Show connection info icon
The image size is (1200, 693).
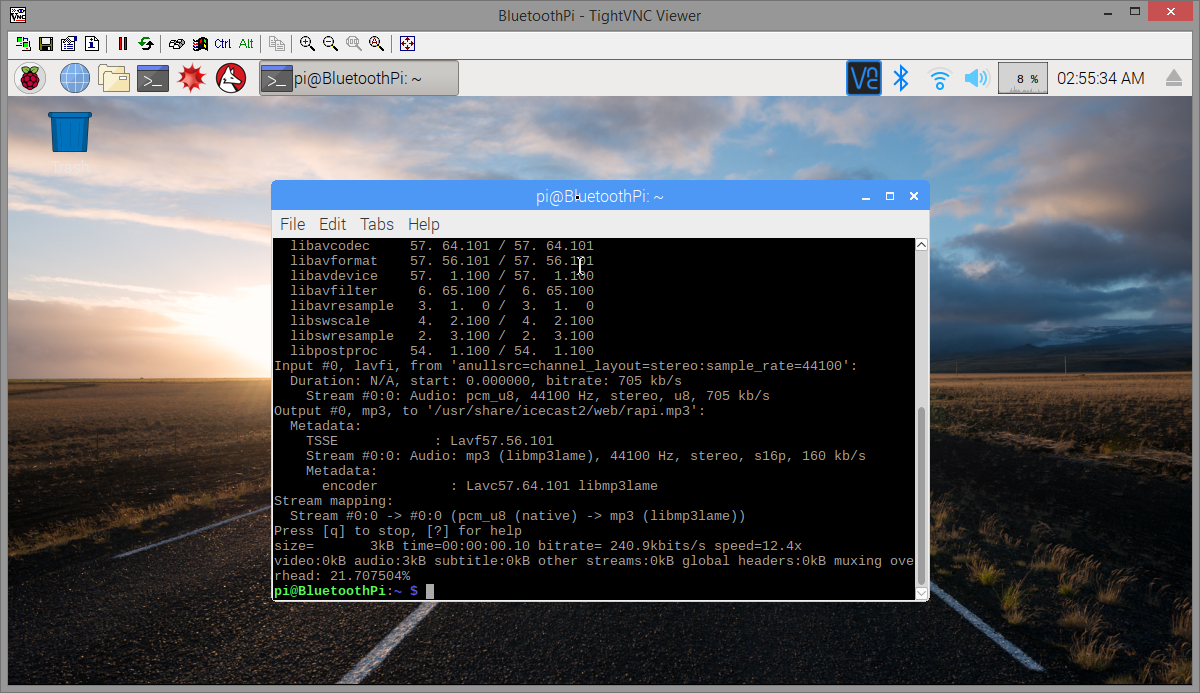[x=92, y=44]
